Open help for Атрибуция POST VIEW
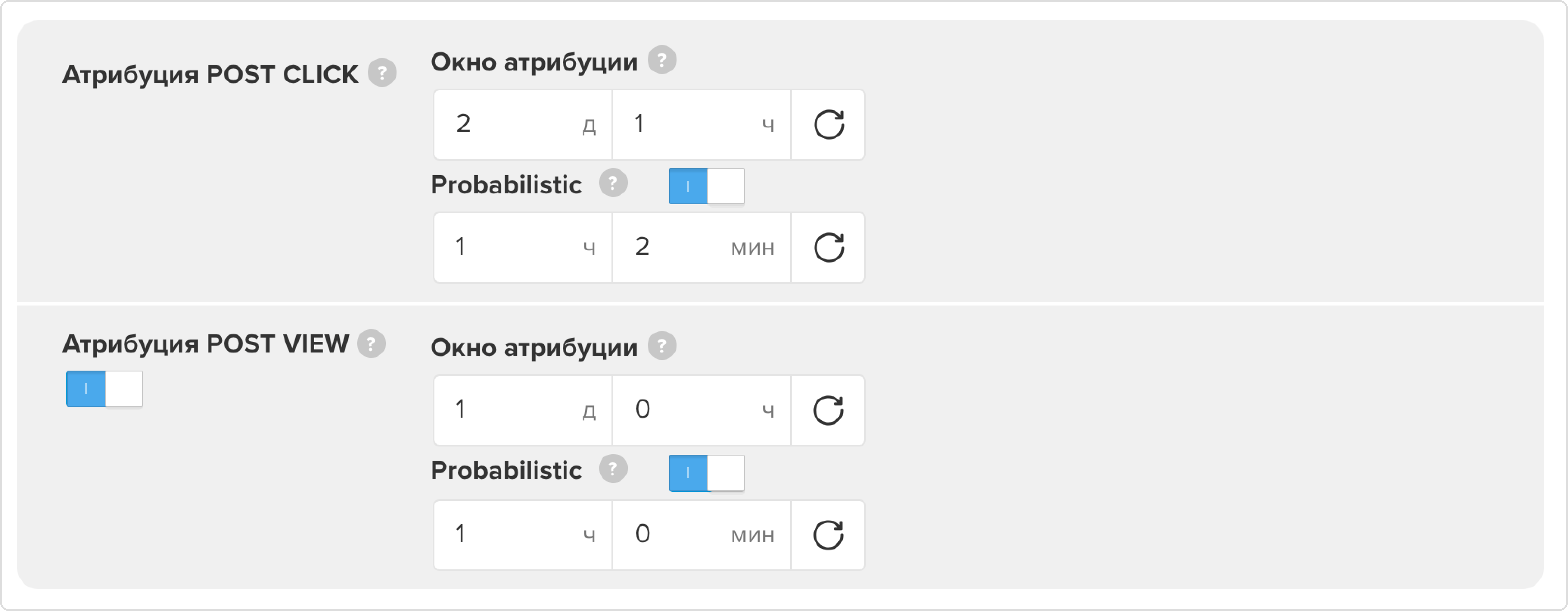The width and height of the screenshot is (1568, 611). click(371, 343)
